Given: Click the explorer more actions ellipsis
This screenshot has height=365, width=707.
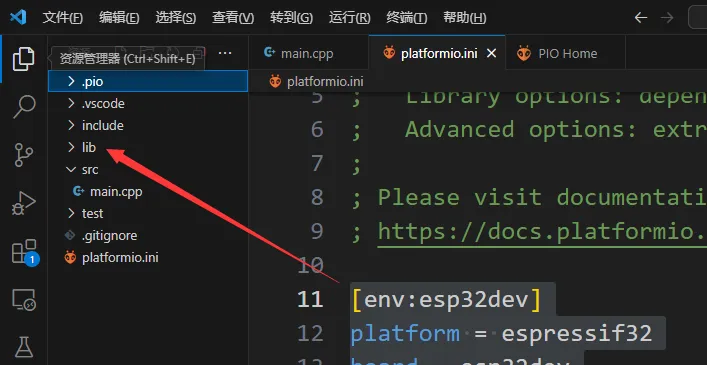Looking at the screenshot, I should 225,53.
